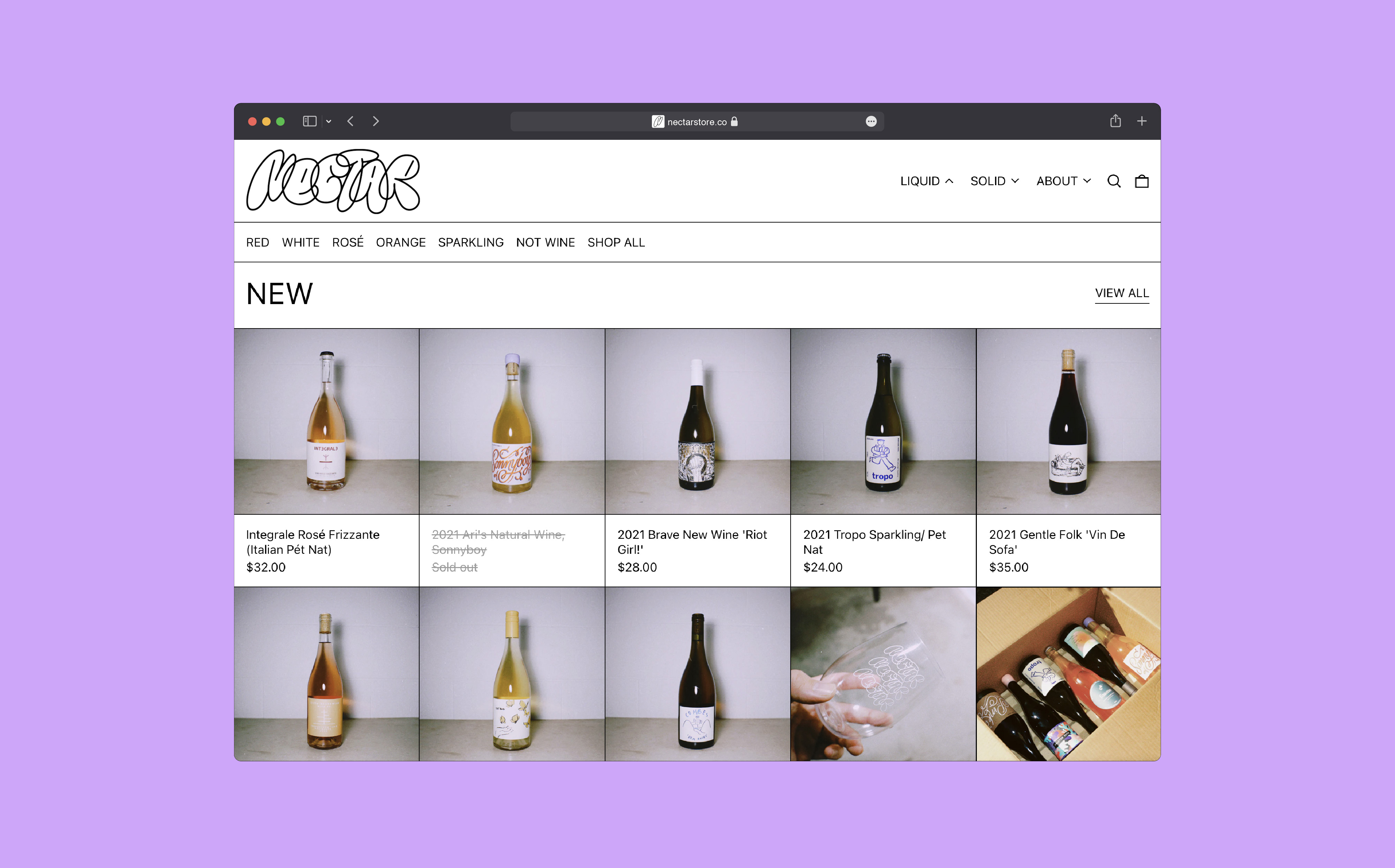
Task: Open a new tab with plus icon
Action: (1141, 121)
